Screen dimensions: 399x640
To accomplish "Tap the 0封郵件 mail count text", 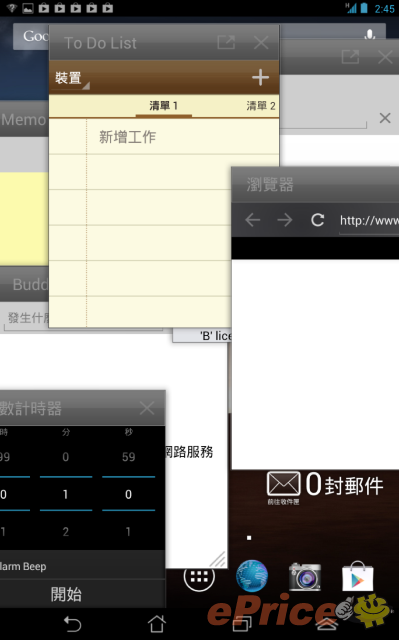I will coord(344,485).
